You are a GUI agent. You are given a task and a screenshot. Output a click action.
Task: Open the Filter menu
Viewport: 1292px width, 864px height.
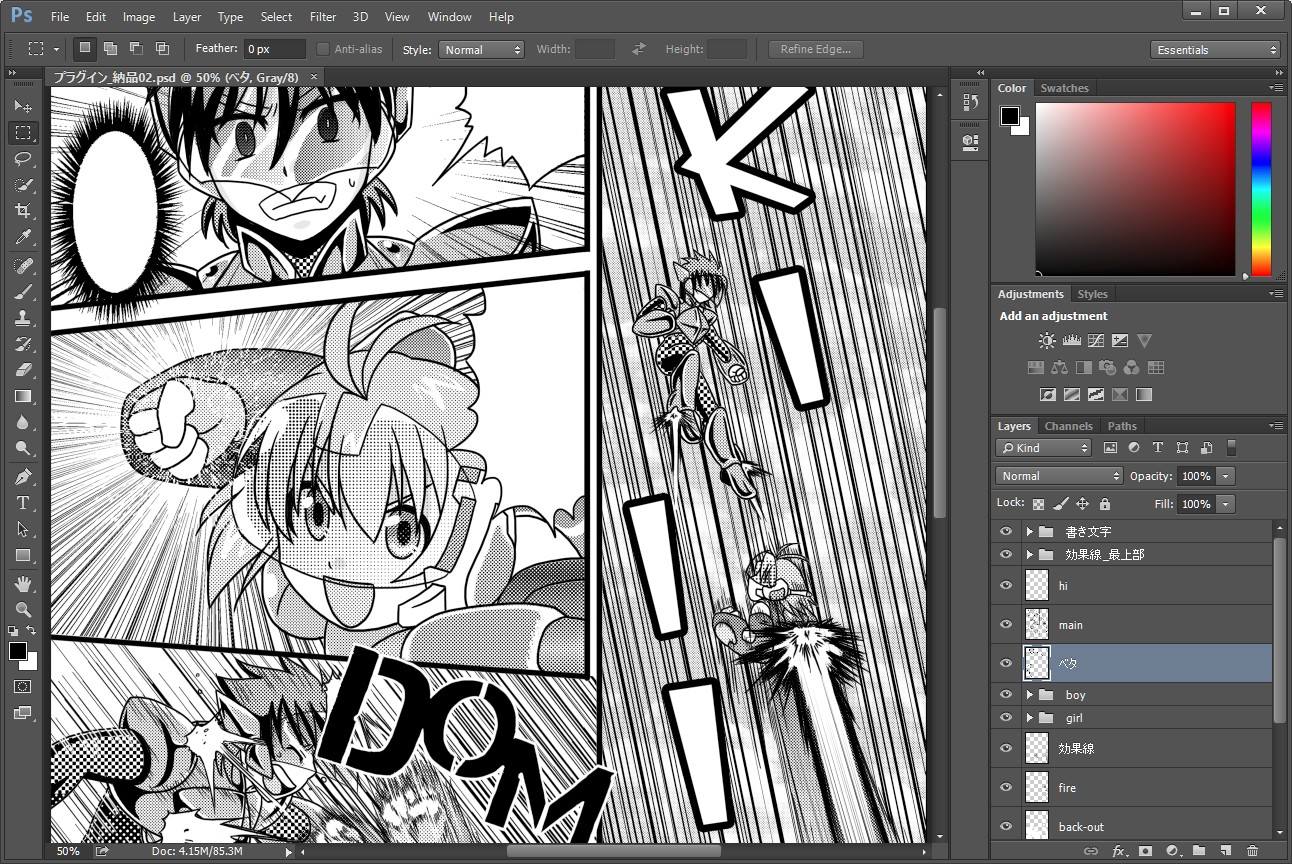323,16
